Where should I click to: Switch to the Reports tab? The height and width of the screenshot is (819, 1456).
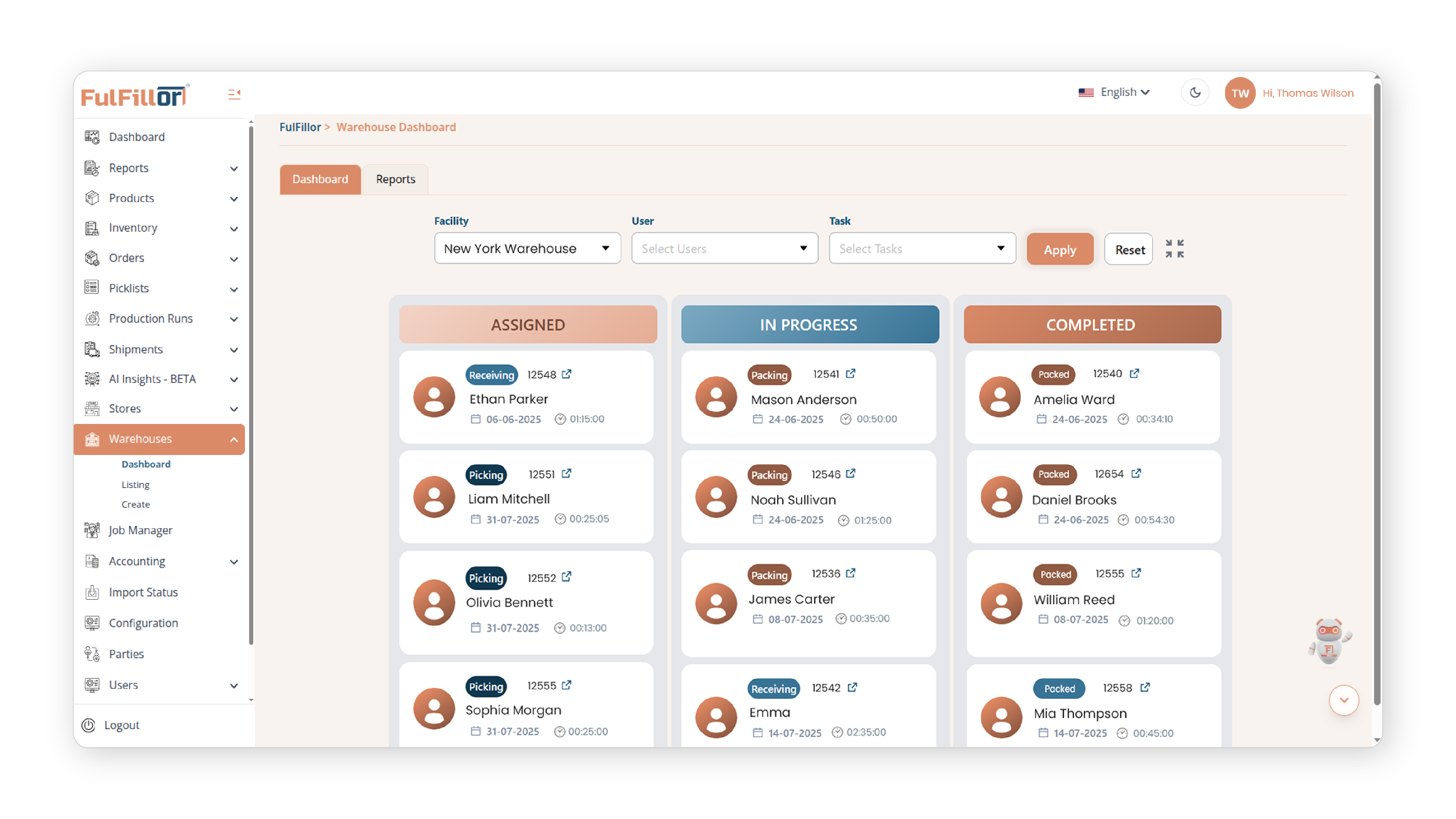(x=395, y=179)
